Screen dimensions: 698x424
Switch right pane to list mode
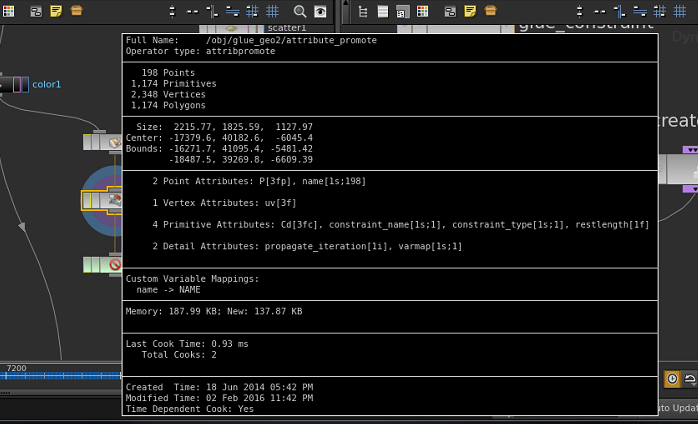click(383, 11)
